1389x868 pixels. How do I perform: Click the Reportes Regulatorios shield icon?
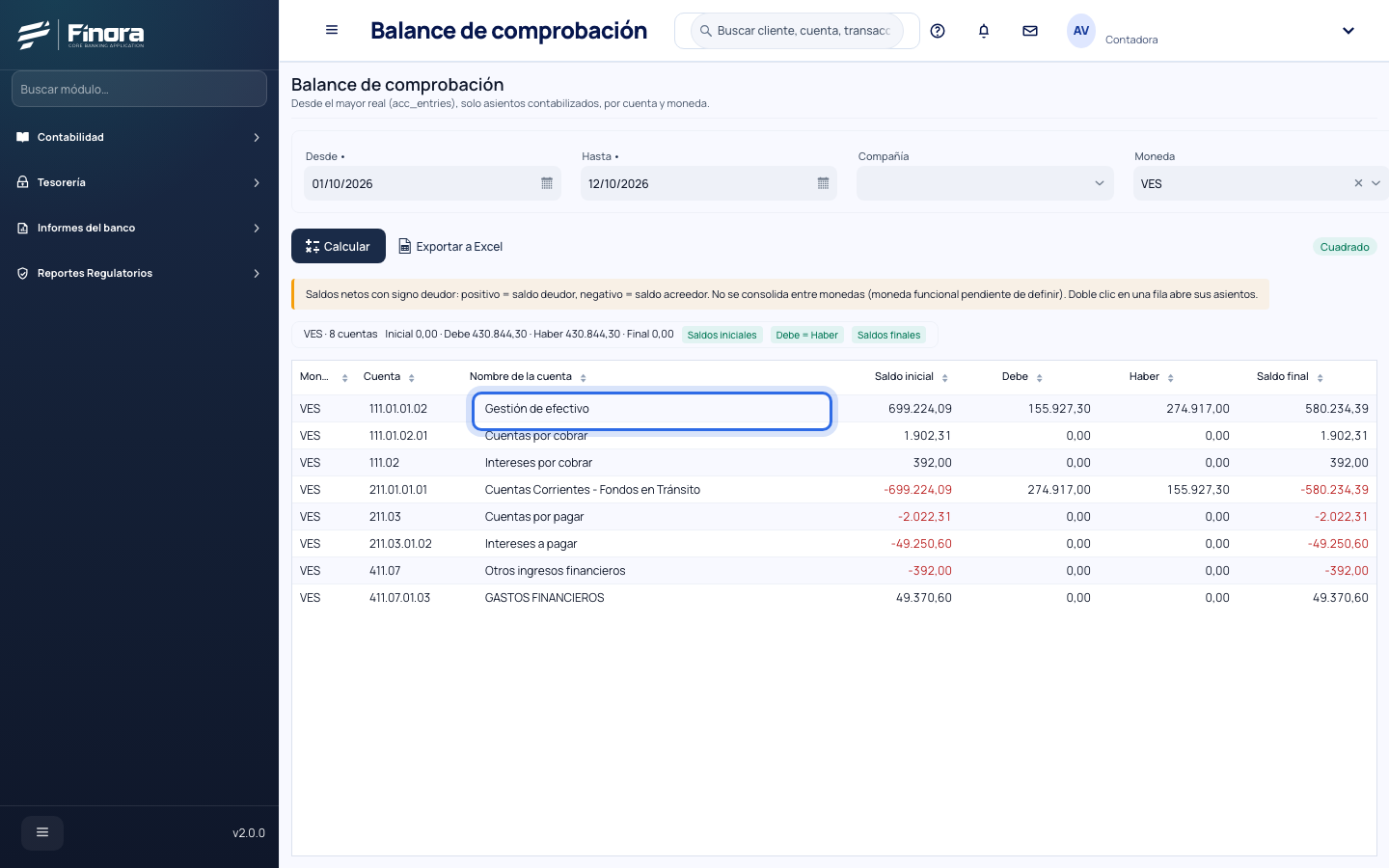pyautogui.click(x=23, y=273)
